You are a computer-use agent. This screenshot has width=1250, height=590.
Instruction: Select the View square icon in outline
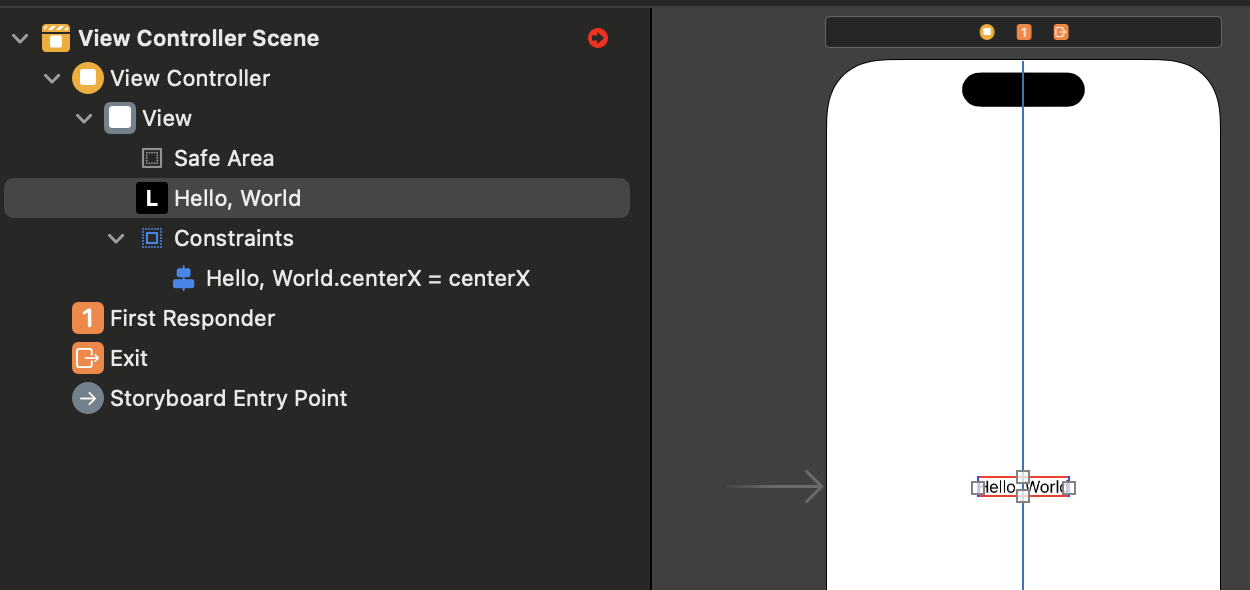point(120,118)
